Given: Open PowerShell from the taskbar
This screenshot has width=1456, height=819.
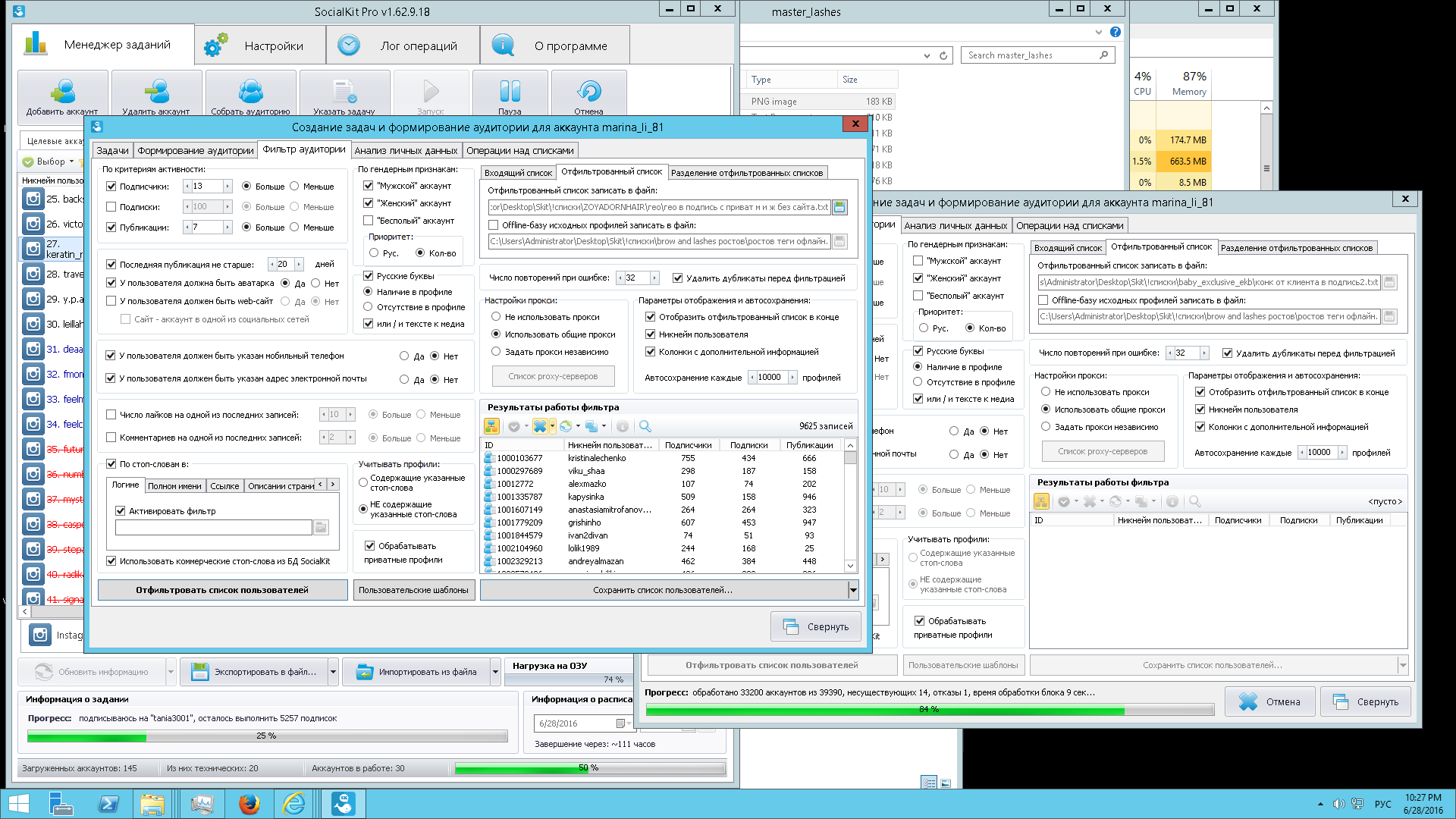Looking at the screenshot, I should click(108, 804).
